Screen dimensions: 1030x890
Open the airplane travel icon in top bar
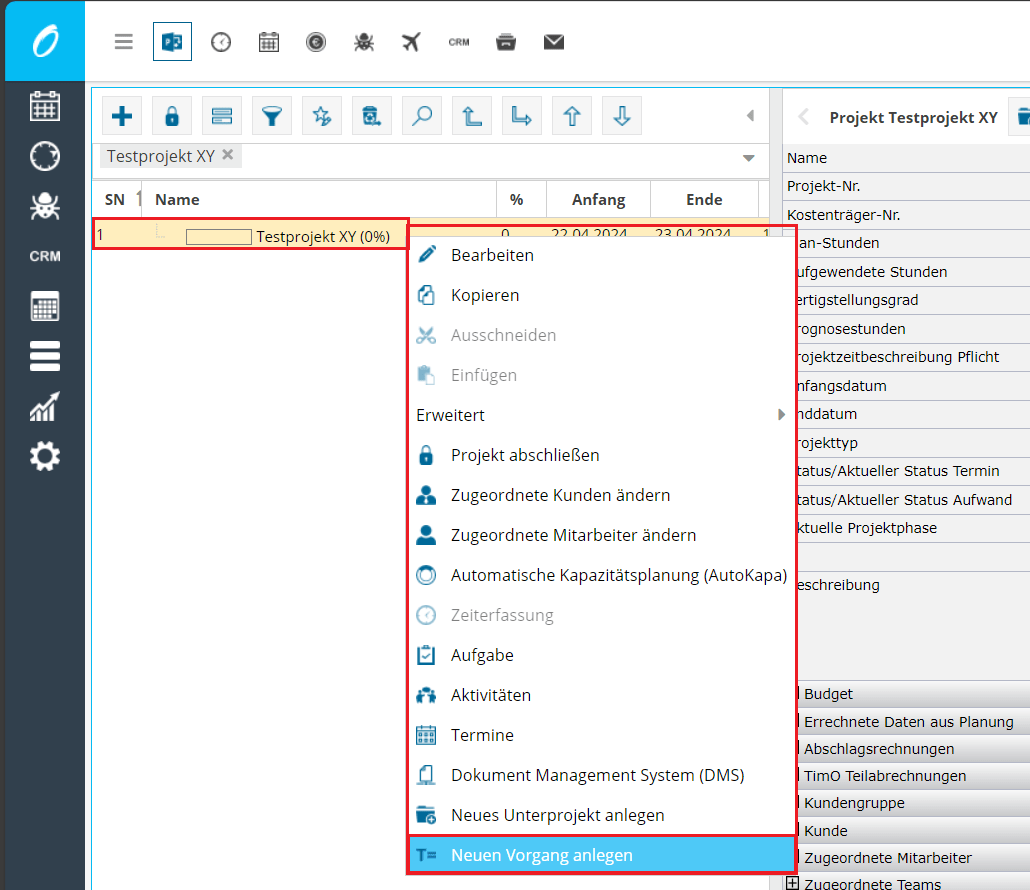(411, 42)
